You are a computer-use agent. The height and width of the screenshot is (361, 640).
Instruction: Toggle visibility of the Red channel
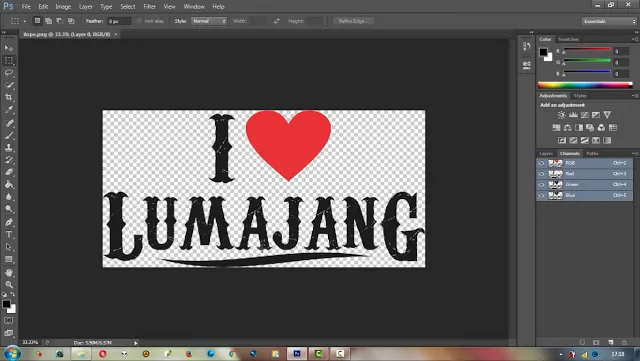(542, 174)
